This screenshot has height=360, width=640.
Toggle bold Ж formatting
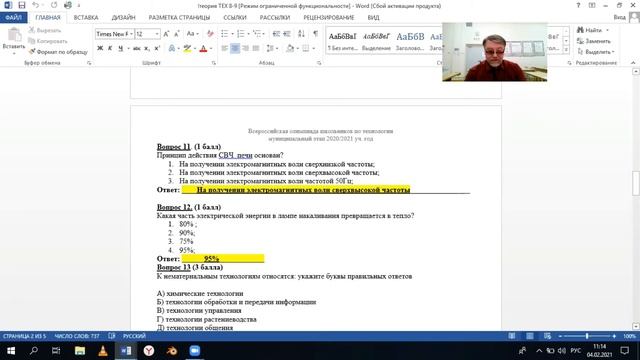click(100, 48)
